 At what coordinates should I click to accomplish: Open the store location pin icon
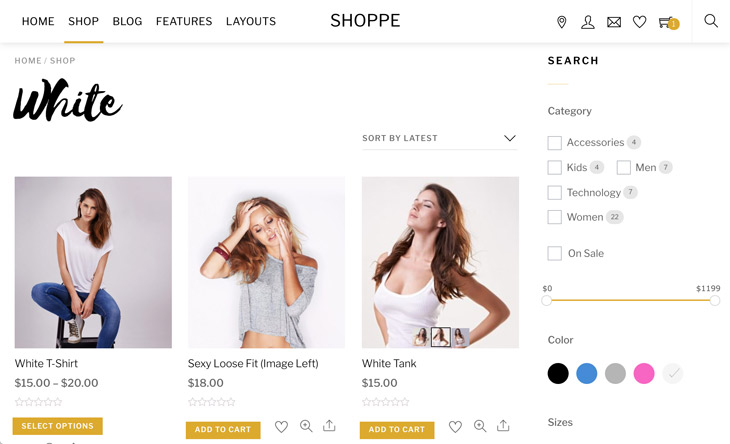click(x=562, y=22)
